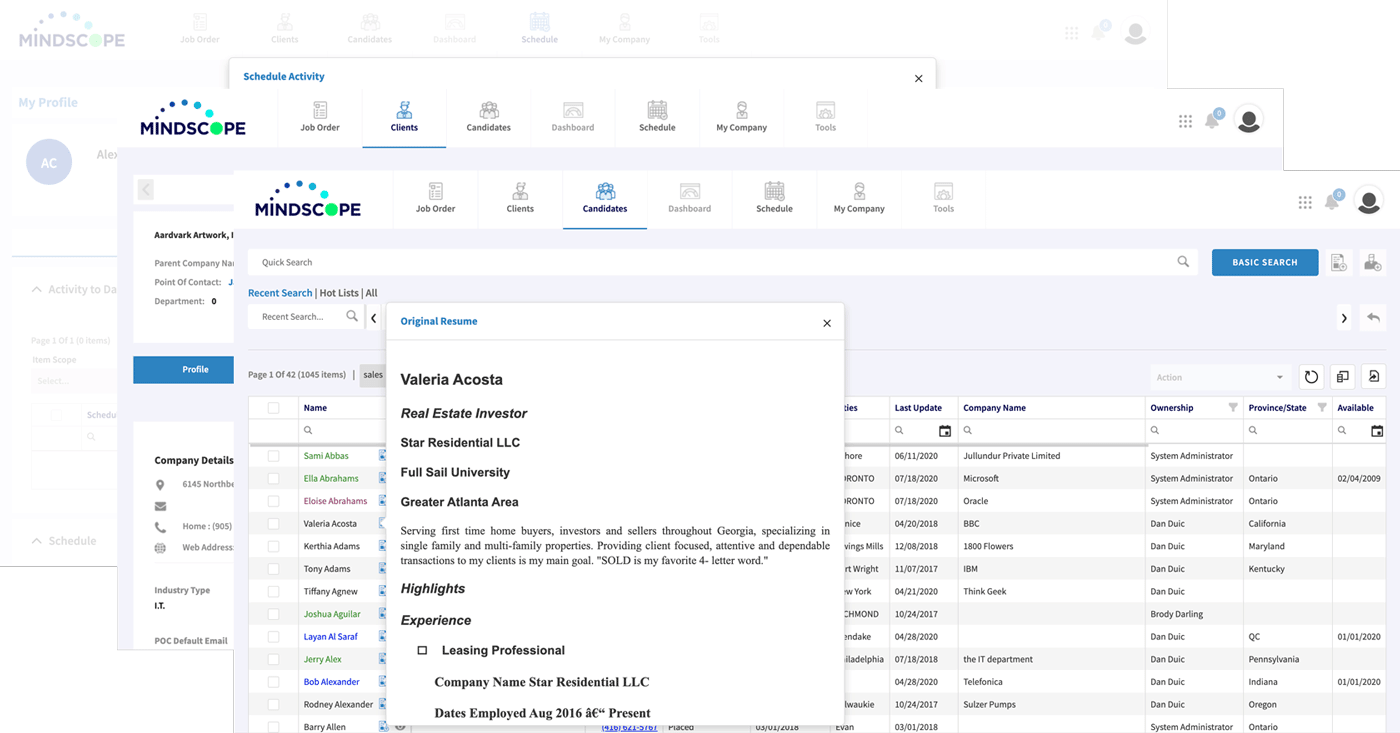This screenshot has width=1400, height=733.
Task: Select the checkbox for Tony Adams
Action: 273,569
